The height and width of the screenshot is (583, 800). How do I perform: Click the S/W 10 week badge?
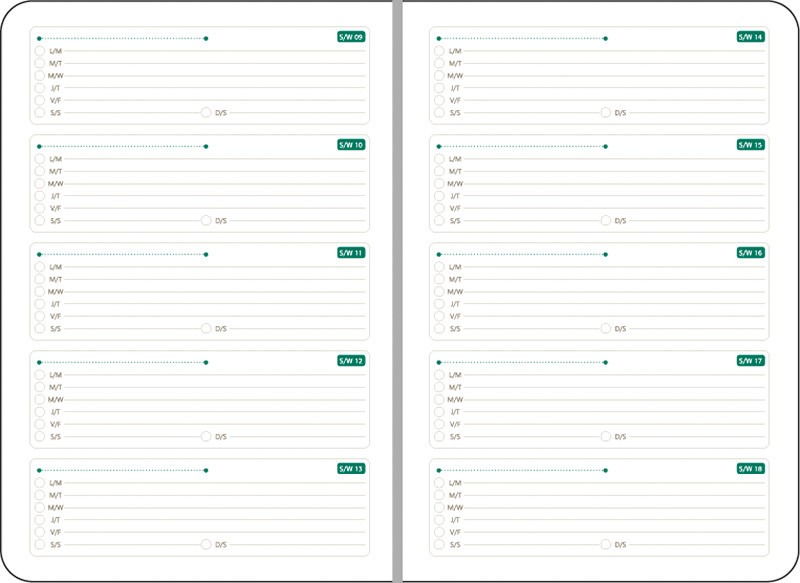[351, 145]
